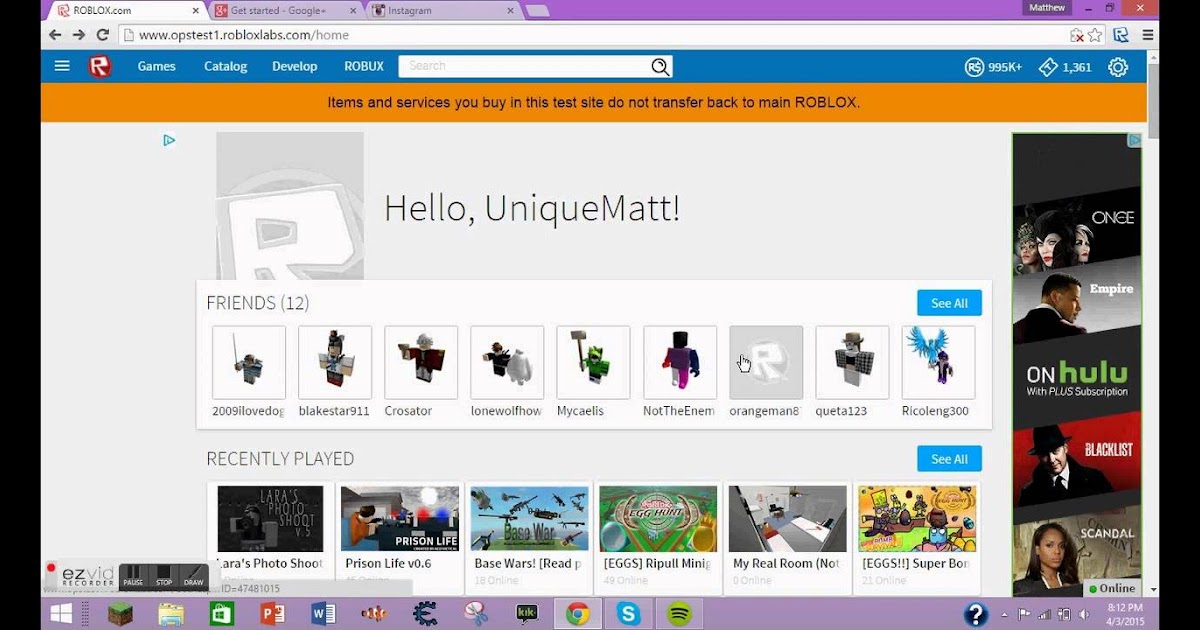This screenshot has height=630, width=1200.
Task: Click the browser address bar URL
Action: click(x=244, y=35)
